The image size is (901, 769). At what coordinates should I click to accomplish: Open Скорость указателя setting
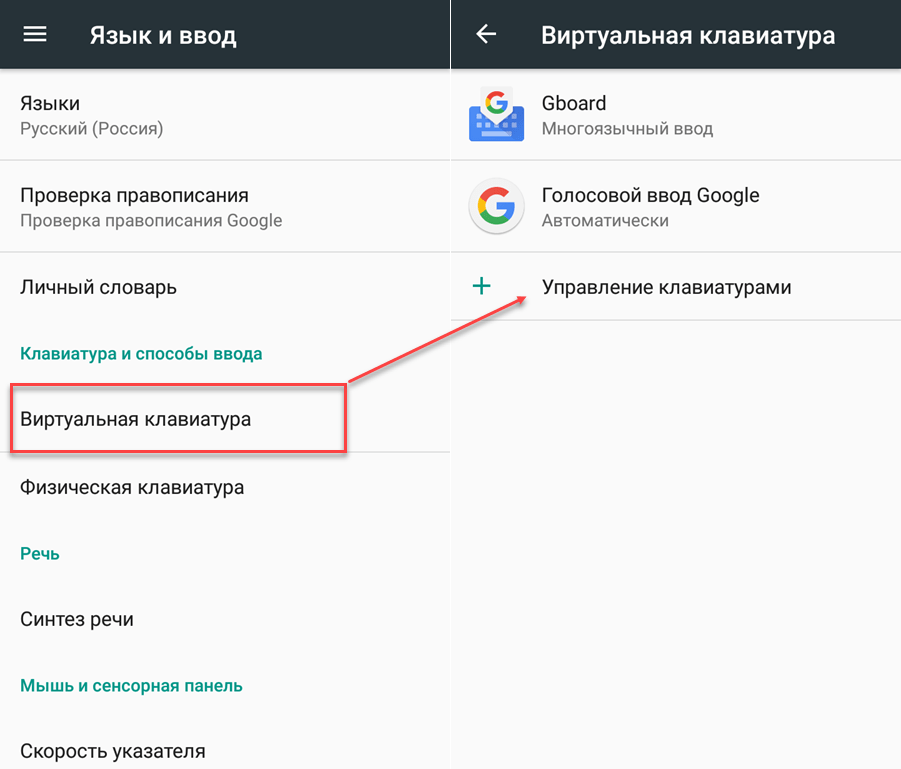[x=225, y=750]
